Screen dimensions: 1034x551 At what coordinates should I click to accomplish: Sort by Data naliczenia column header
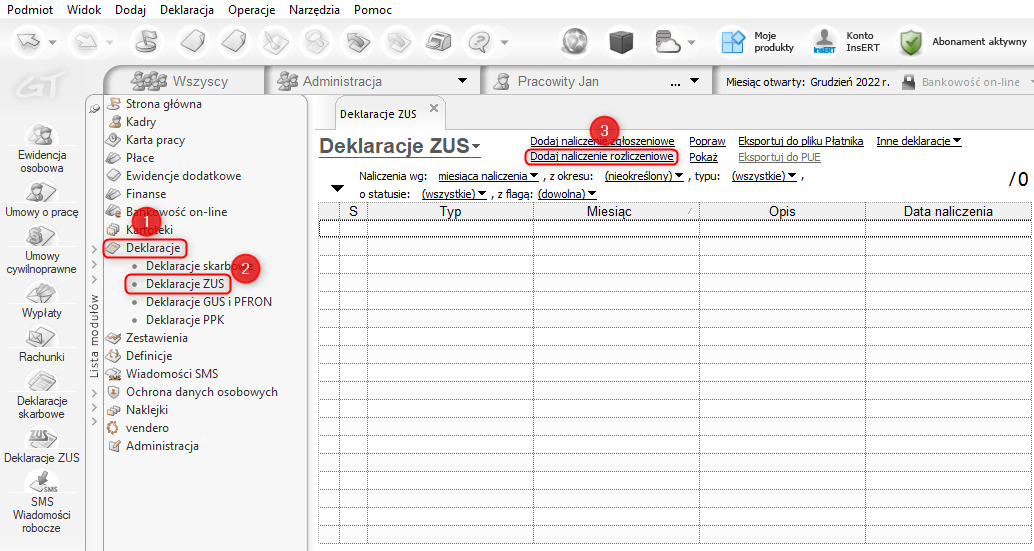948,212
